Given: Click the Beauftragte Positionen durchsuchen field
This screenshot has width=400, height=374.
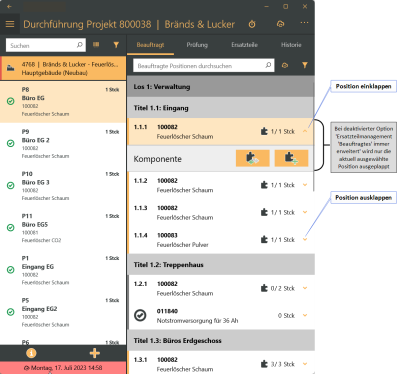Looking at the screenshot, I should [204, 66].
